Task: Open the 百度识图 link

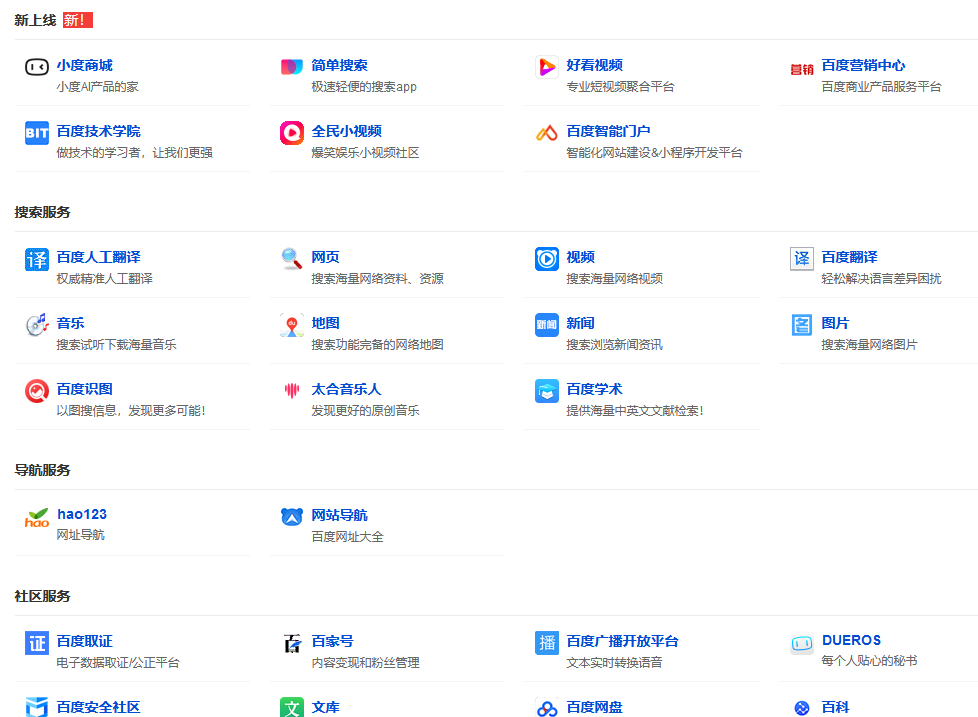Action: pyautogui.click(x=84, y=390)
